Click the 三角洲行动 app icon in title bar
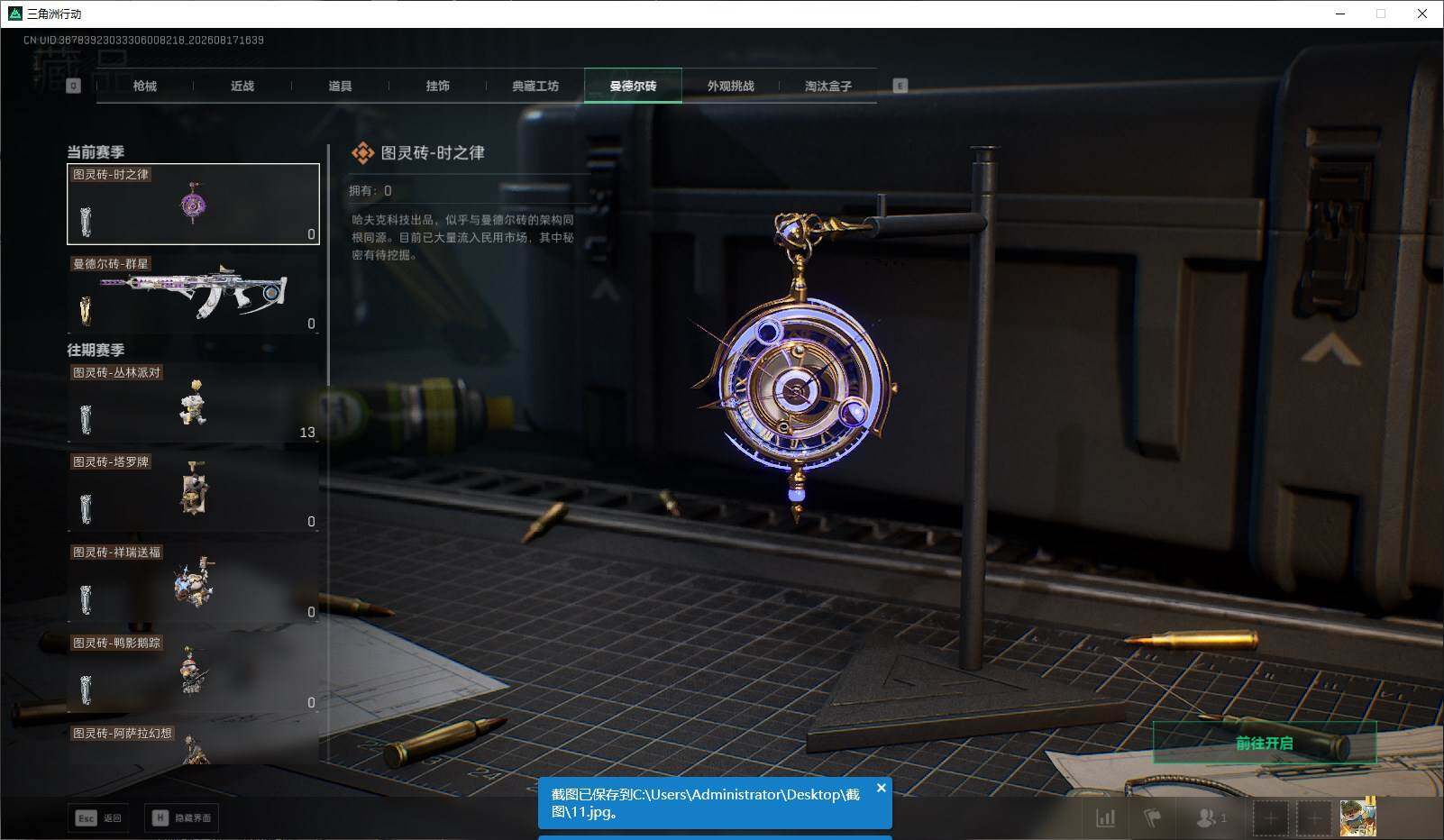 14,14
